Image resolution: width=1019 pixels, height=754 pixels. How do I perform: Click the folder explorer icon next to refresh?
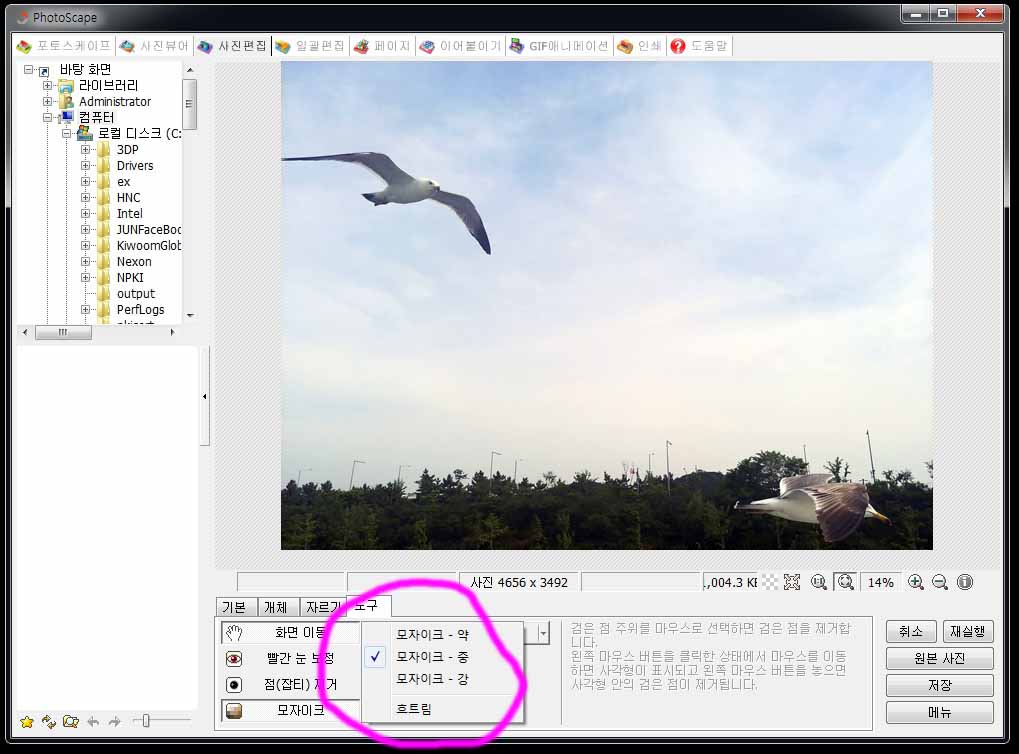71,722
